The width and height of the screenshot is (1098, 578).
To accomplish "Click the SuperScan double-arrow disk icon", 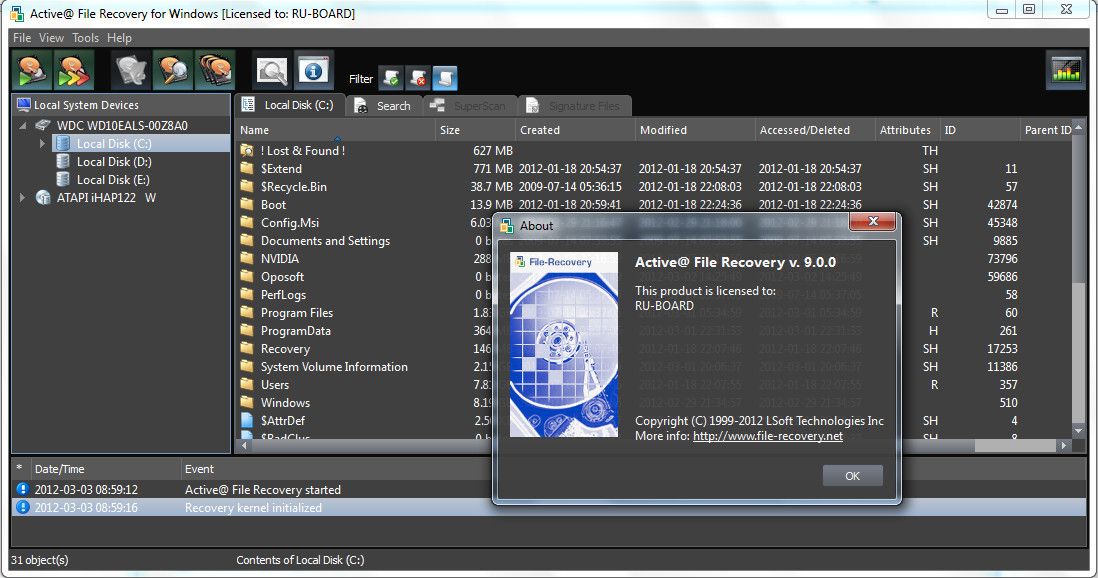I will [74, 70].
